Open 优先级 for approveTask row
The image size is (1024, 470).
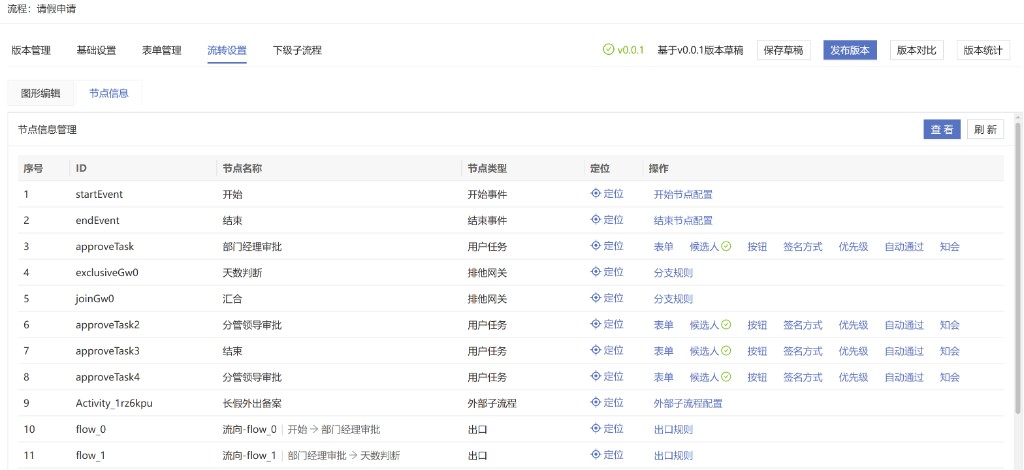pyautogui.click(x=853, y=246)
